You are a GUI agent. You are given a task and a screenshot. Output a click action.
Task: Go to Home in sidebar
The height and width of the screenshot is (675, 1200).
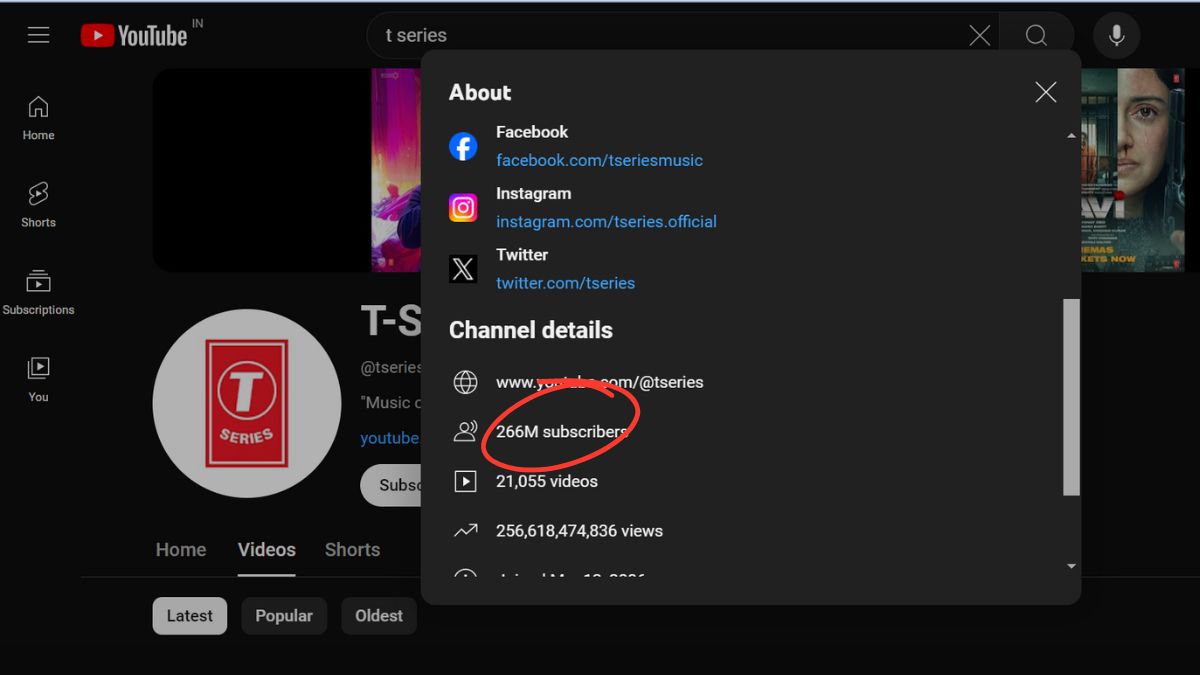pos(38,117)
